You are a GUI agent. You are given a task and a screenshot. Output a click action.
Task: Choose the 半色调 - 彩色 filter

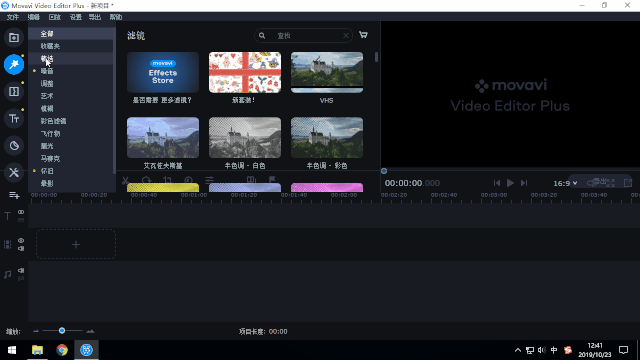pyautogui.click(x=327, y=138)
